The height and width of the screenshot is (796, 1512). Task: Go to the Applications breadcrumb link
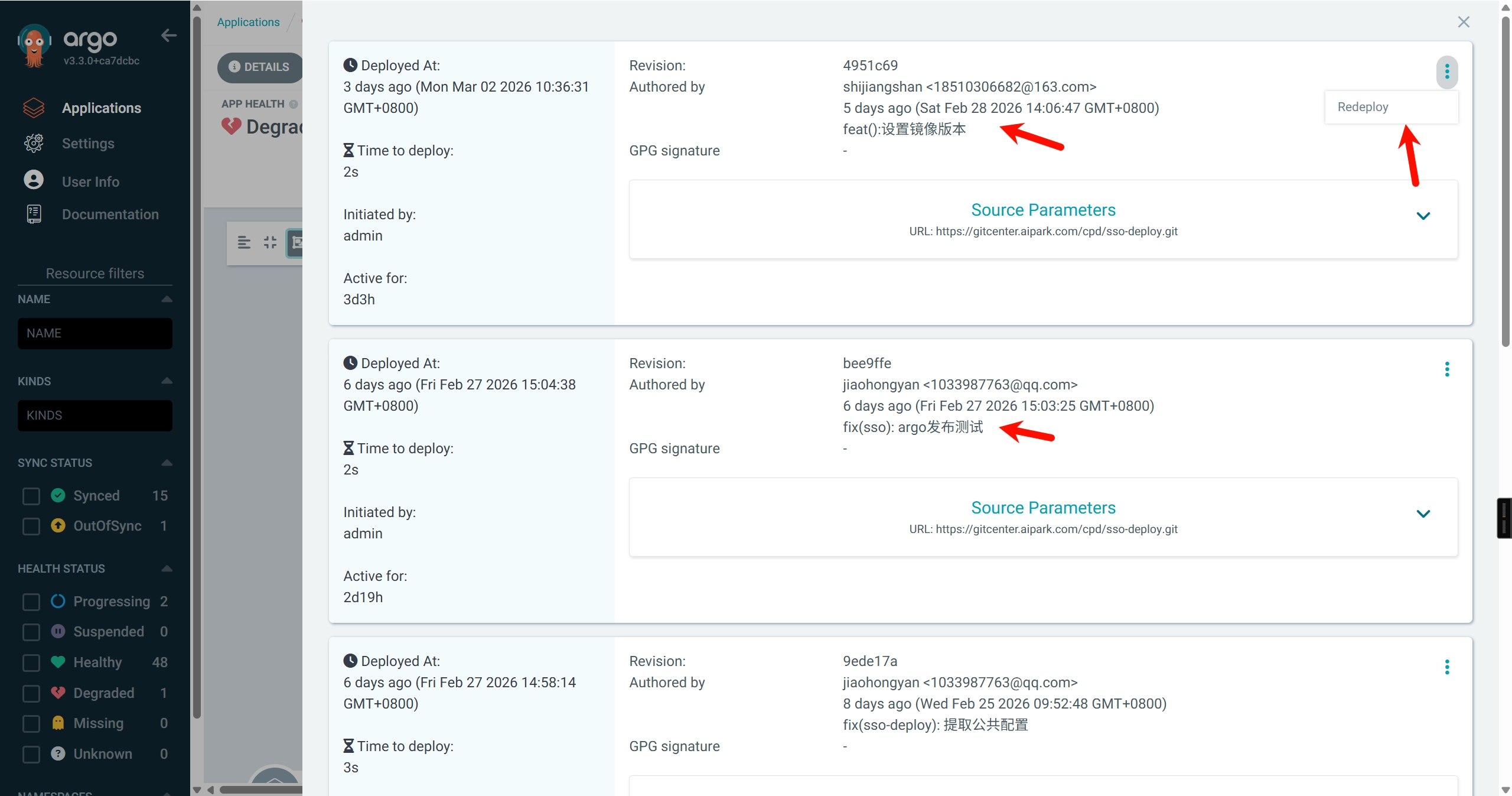point(248,22)
